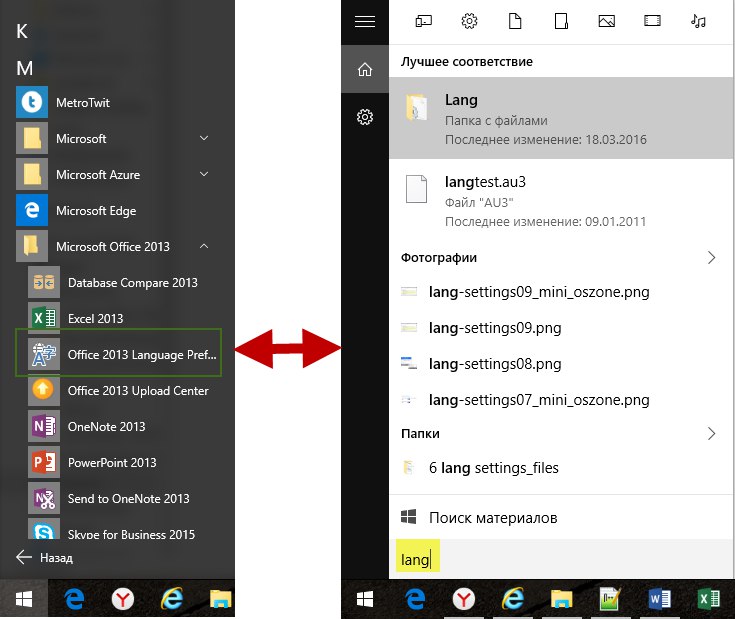The image size is (735, 619).
Task: Open the 6 lang settings_files folder
Action: pos(561,468)
